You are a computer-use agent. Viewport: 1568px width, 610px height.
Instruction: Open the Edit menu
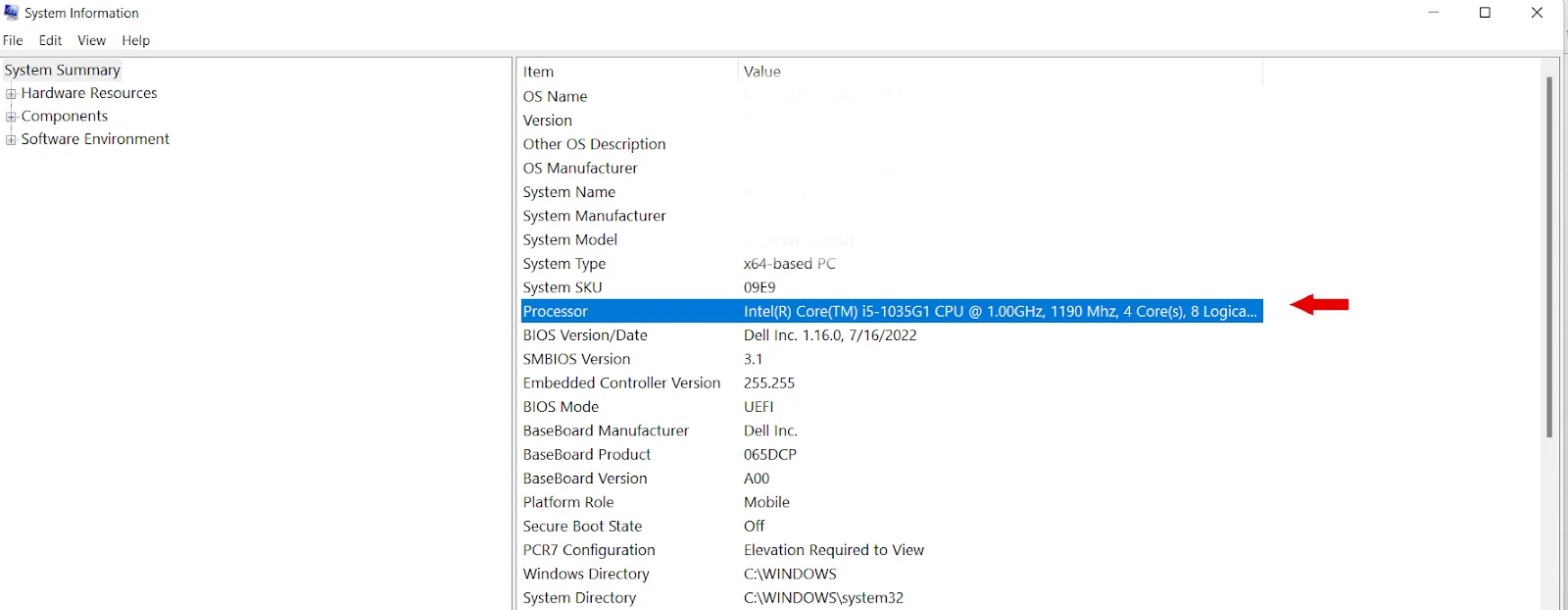pyautogui.click(x=50, y=40)
